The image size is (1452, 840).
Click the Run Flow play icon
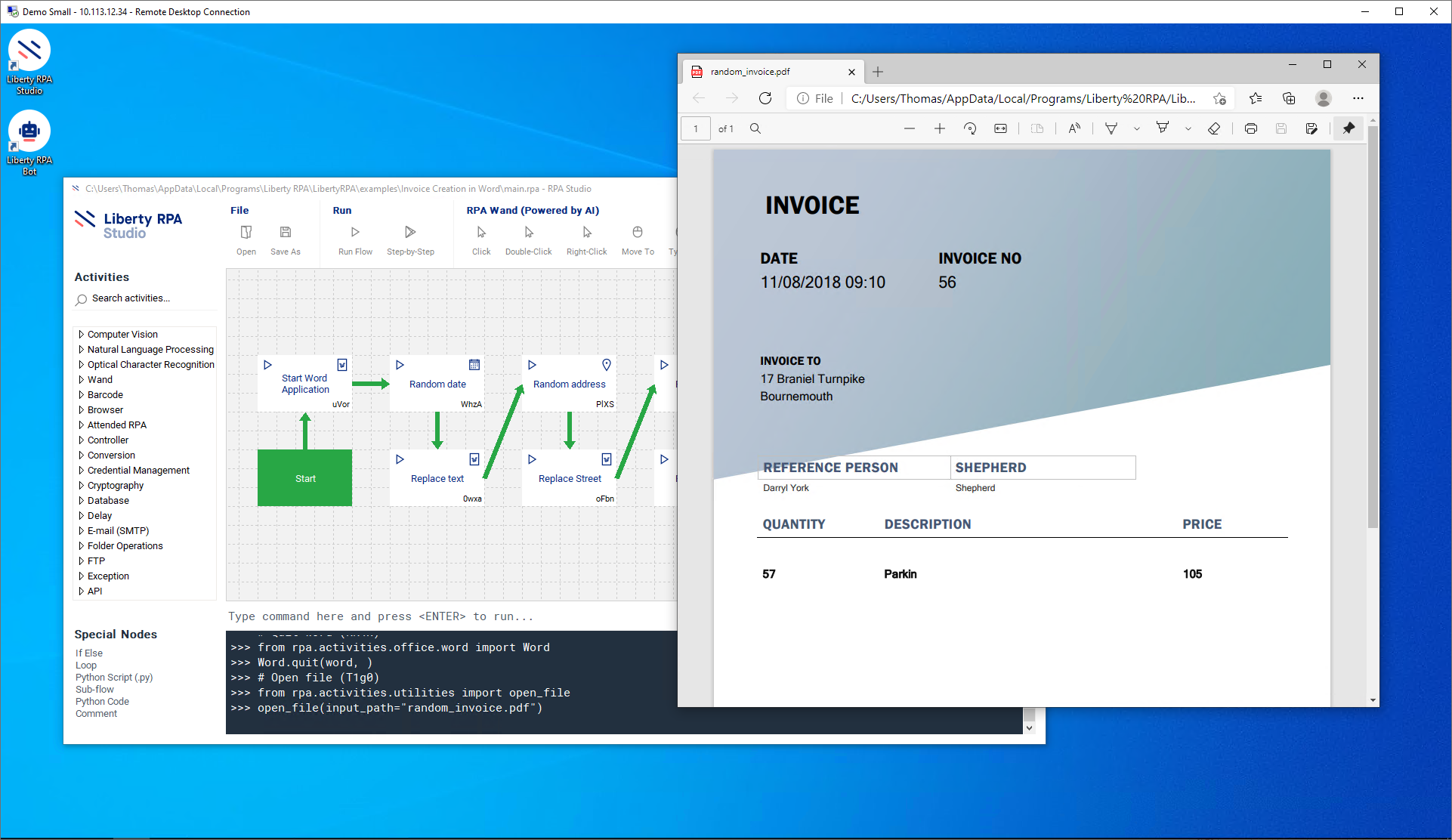(355, 232)
